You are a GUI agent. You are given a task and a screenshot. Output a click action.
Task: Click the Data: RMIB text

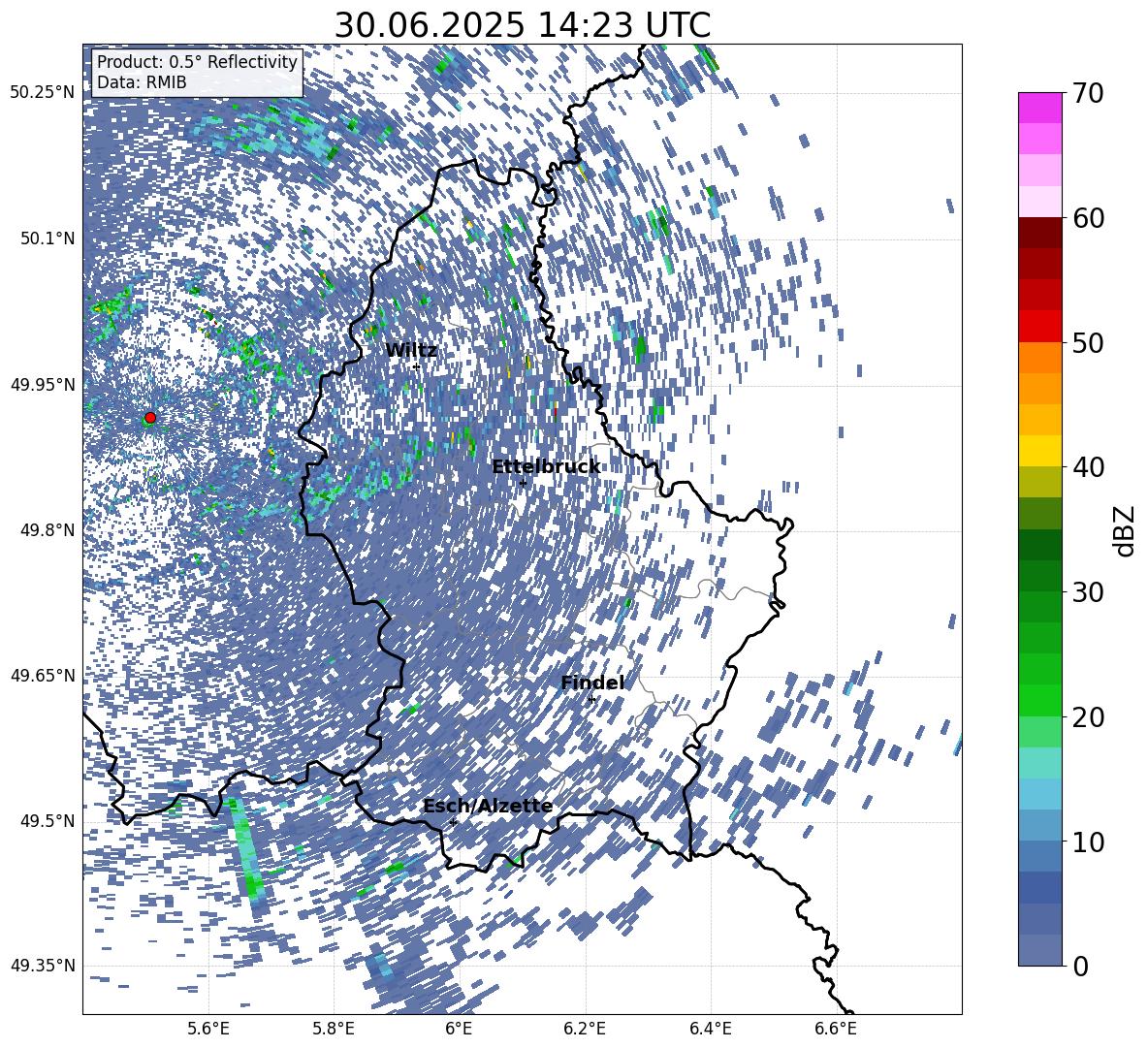pos(142,82)
